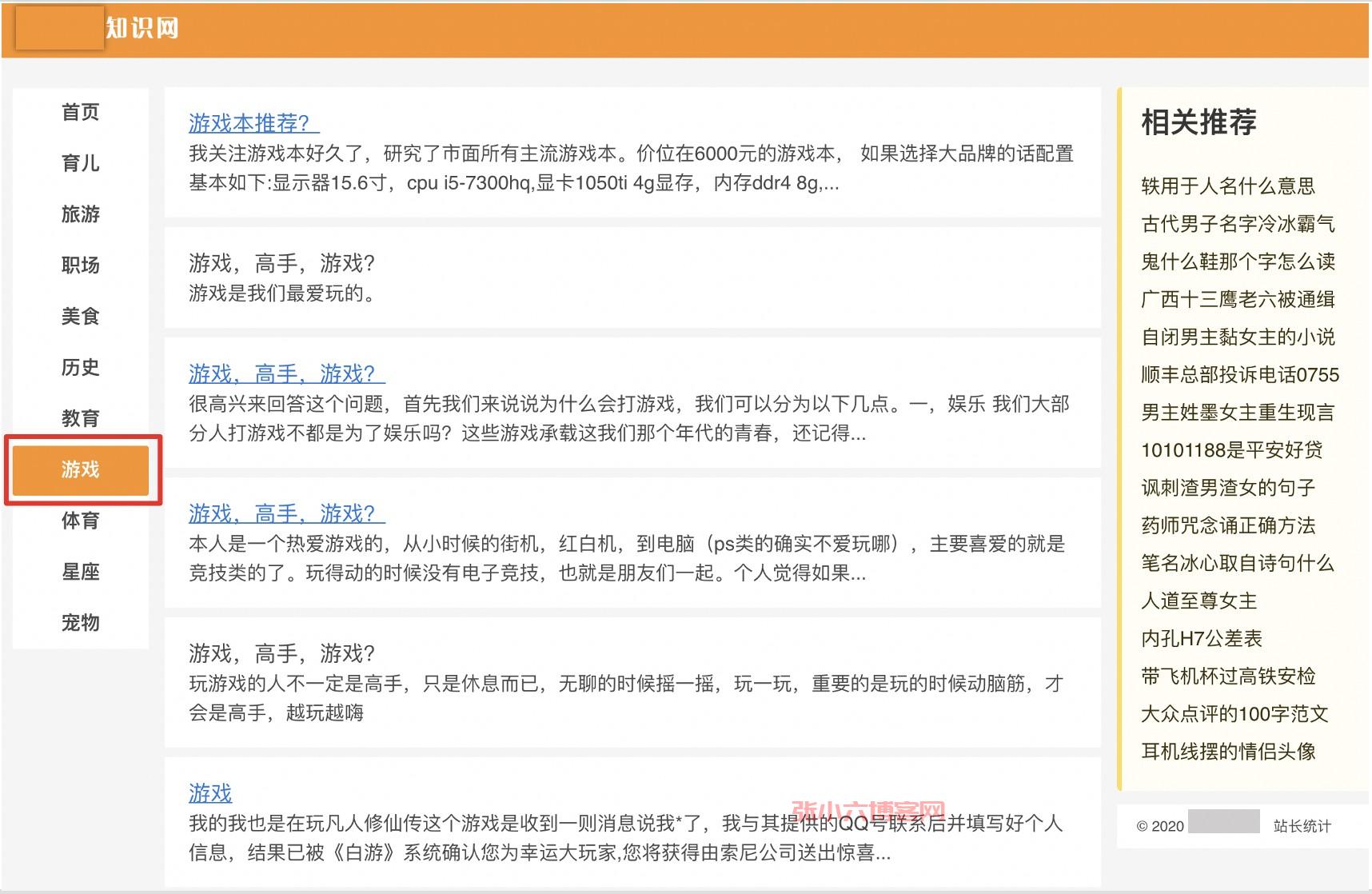Open recommendation 广西十三鹰老六被通缉
This screenshot has height=894, width=1372.
click(x=1238, y=299)
